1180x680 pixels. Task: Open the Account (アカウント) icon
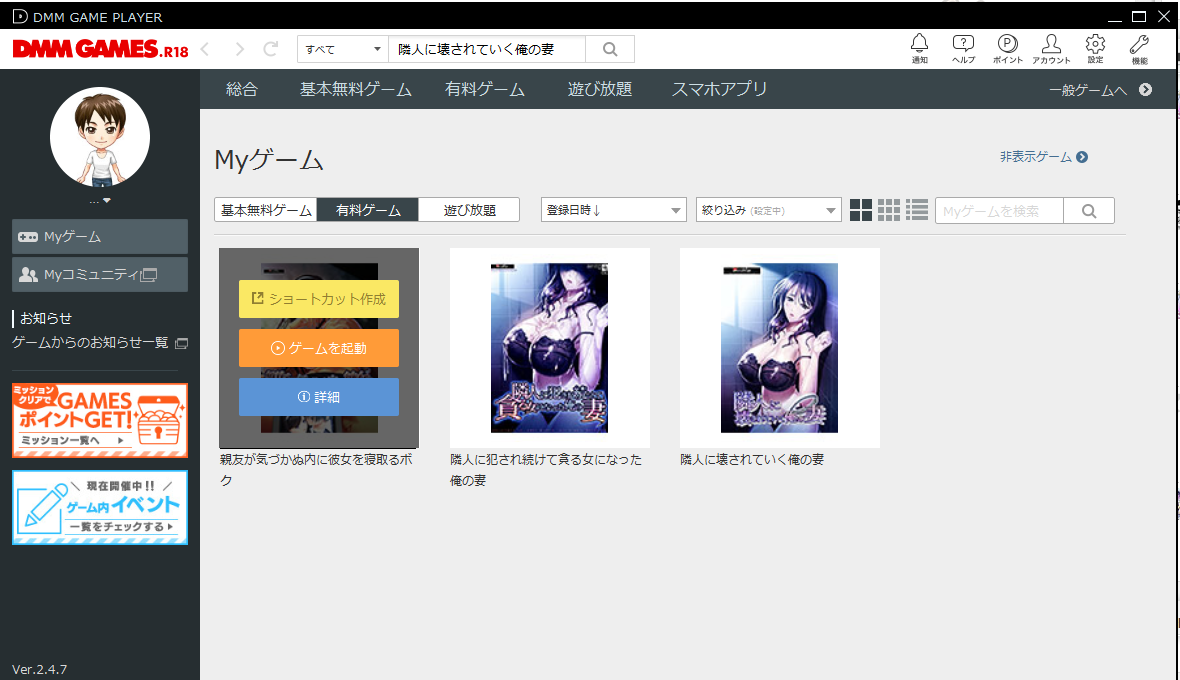pyautogui.click(x=1051, y=48)
